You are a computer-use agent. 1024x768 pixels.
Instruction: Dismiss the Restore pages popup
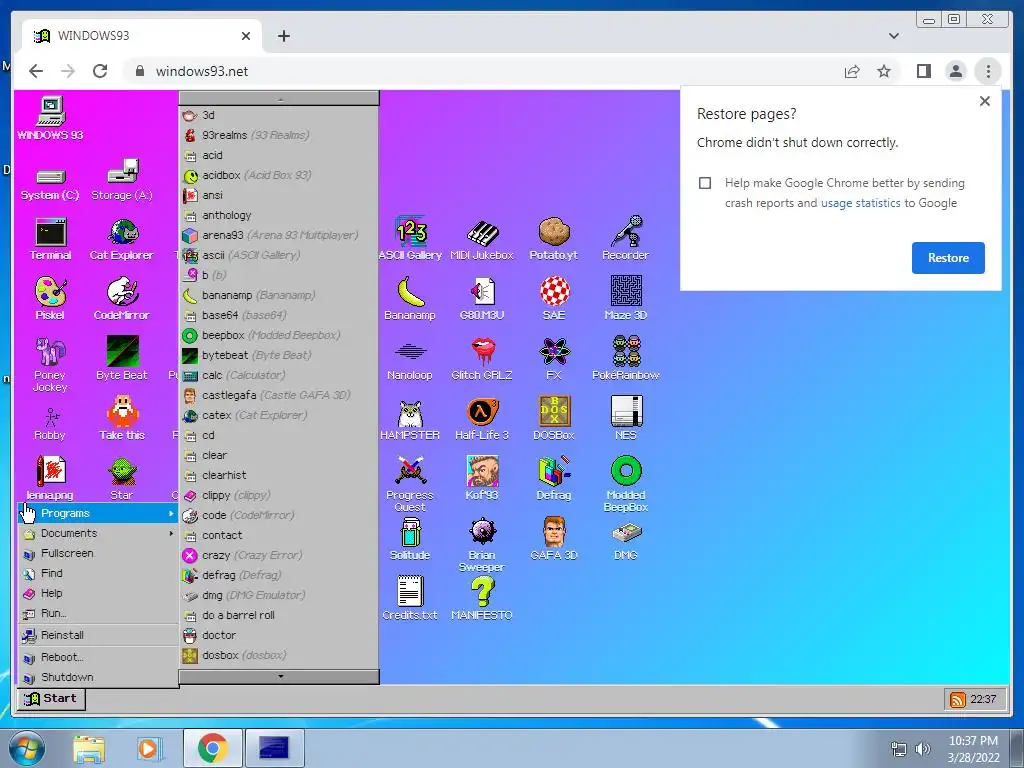point(985,101)
